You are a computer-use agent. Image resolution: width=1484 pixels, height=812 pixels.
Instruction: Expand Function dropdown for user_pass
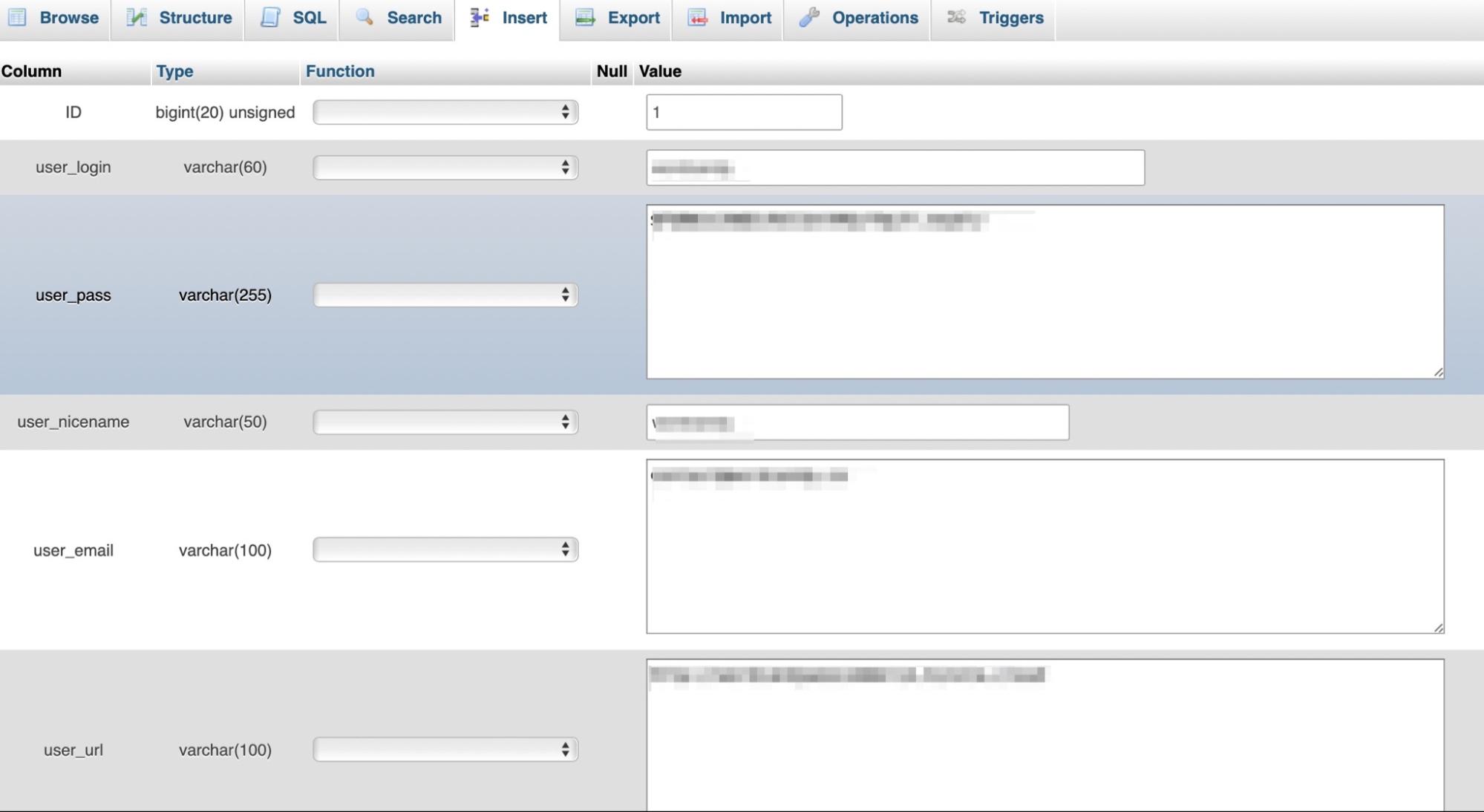tap(443, 294)
